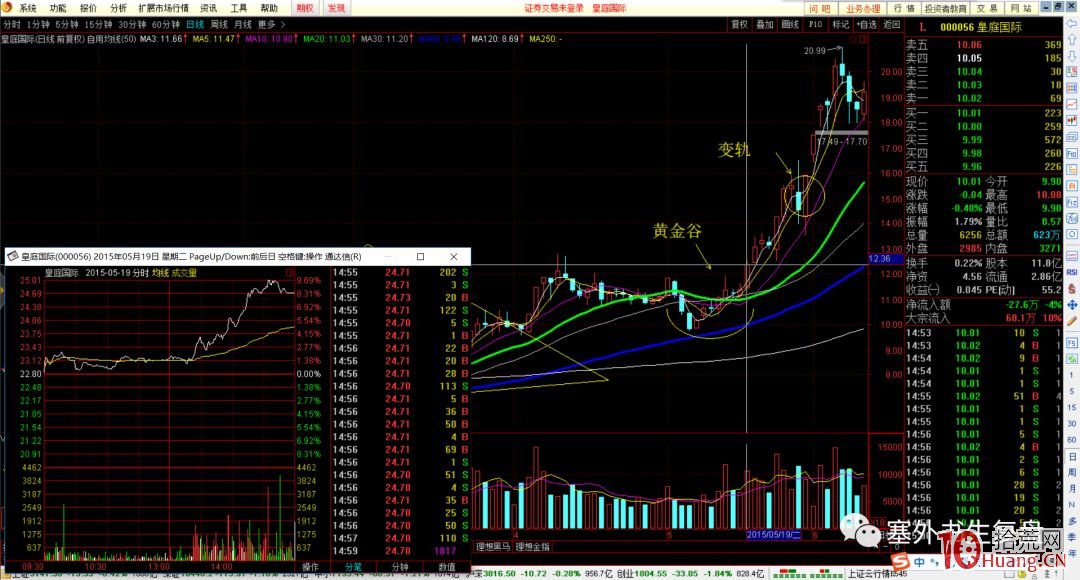The height and width of the screenshot is (580, 1080).
Task: Switch chart to 15分钟 period
Action: point(98,24)
